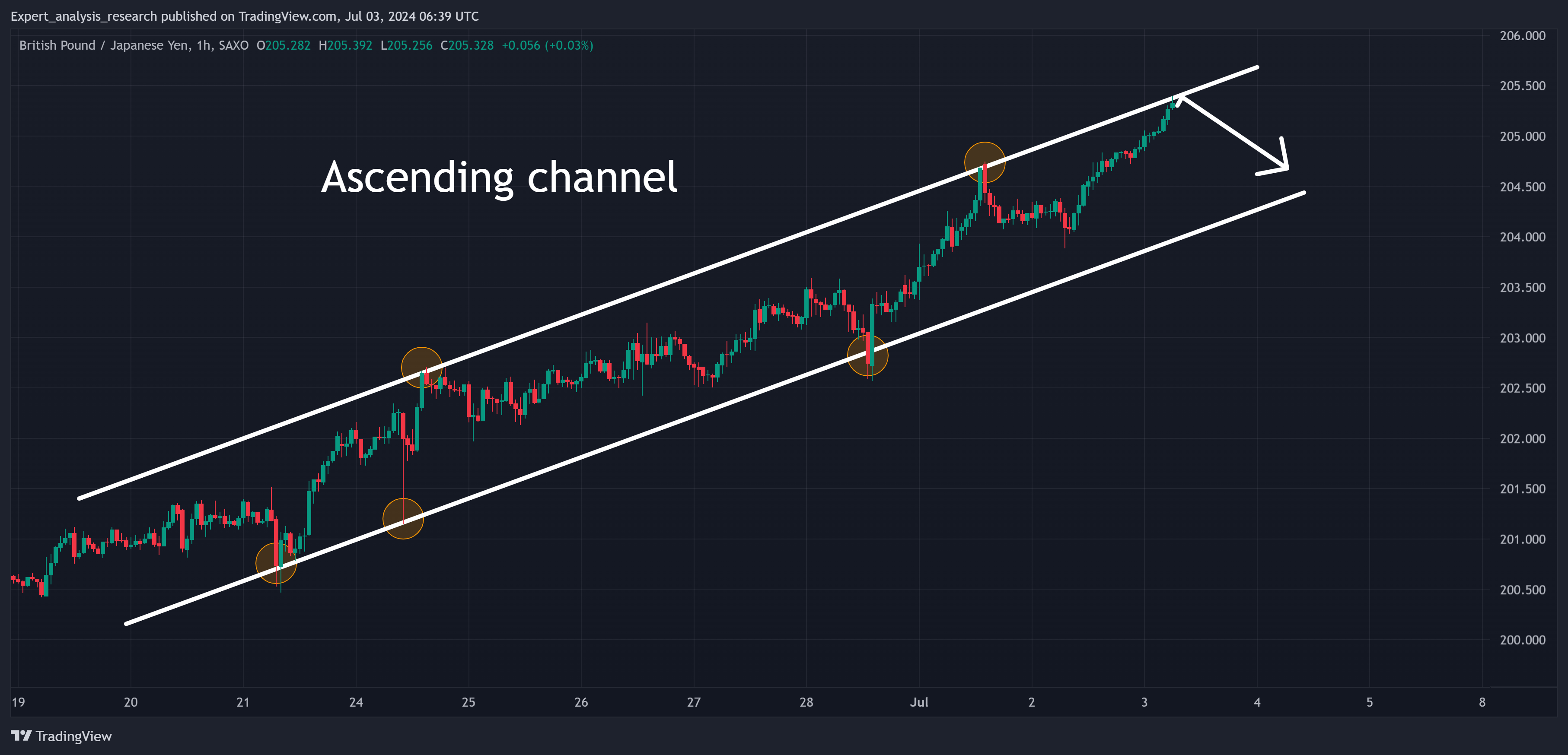Viewport: 1568px width, 755px height.
Task: Click the orange circle at the June 28 lower touch
Action: (x=868, y=355)
